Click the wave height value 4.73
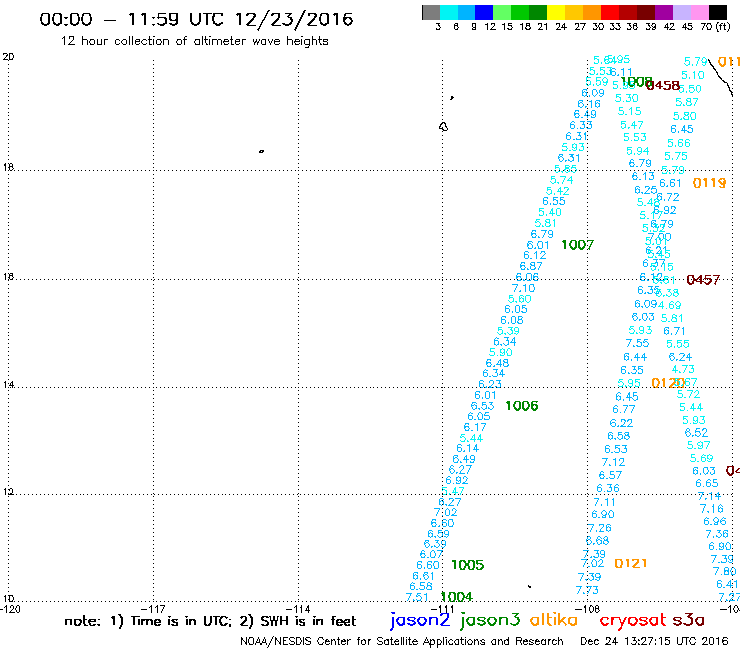The image size is (740, 650). pyautogui.click(x=683, y=369)
